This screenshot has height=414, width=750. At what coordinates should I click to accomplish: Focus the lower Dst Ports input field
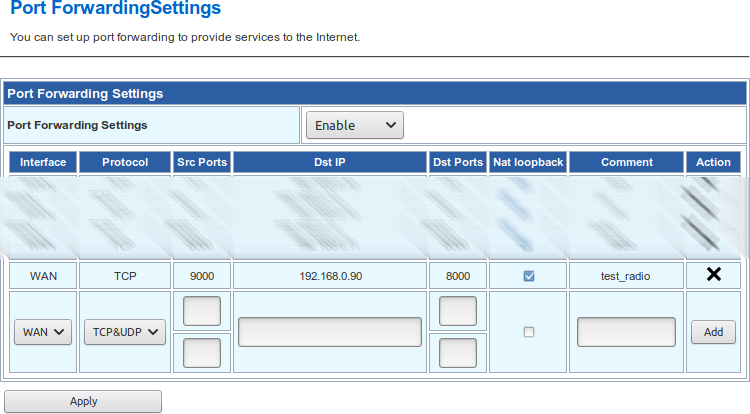[x=458, y=353]
